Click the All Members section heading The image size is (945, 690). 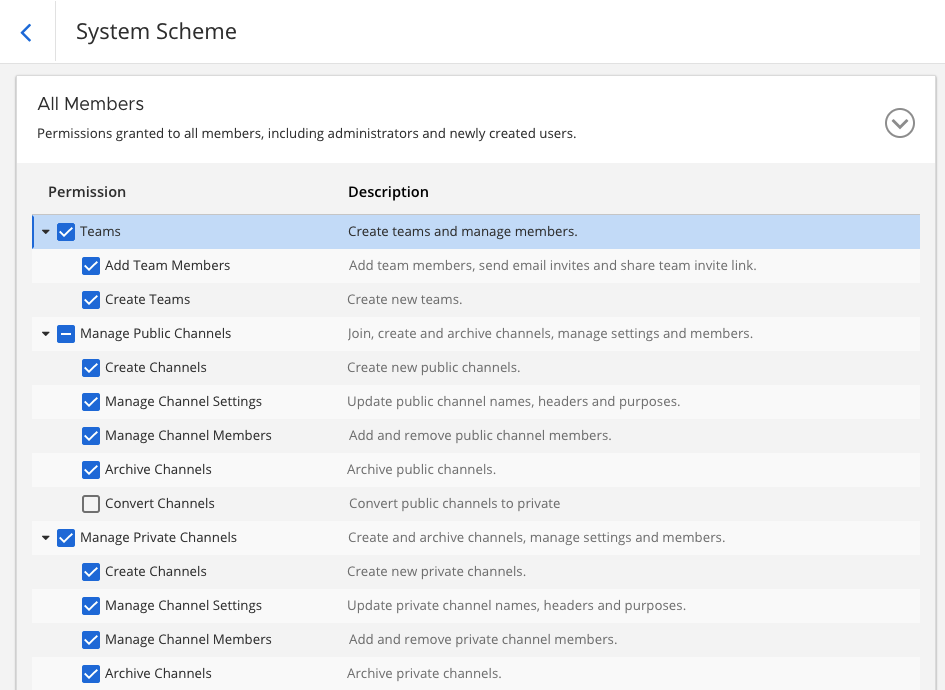click(91, 104)
